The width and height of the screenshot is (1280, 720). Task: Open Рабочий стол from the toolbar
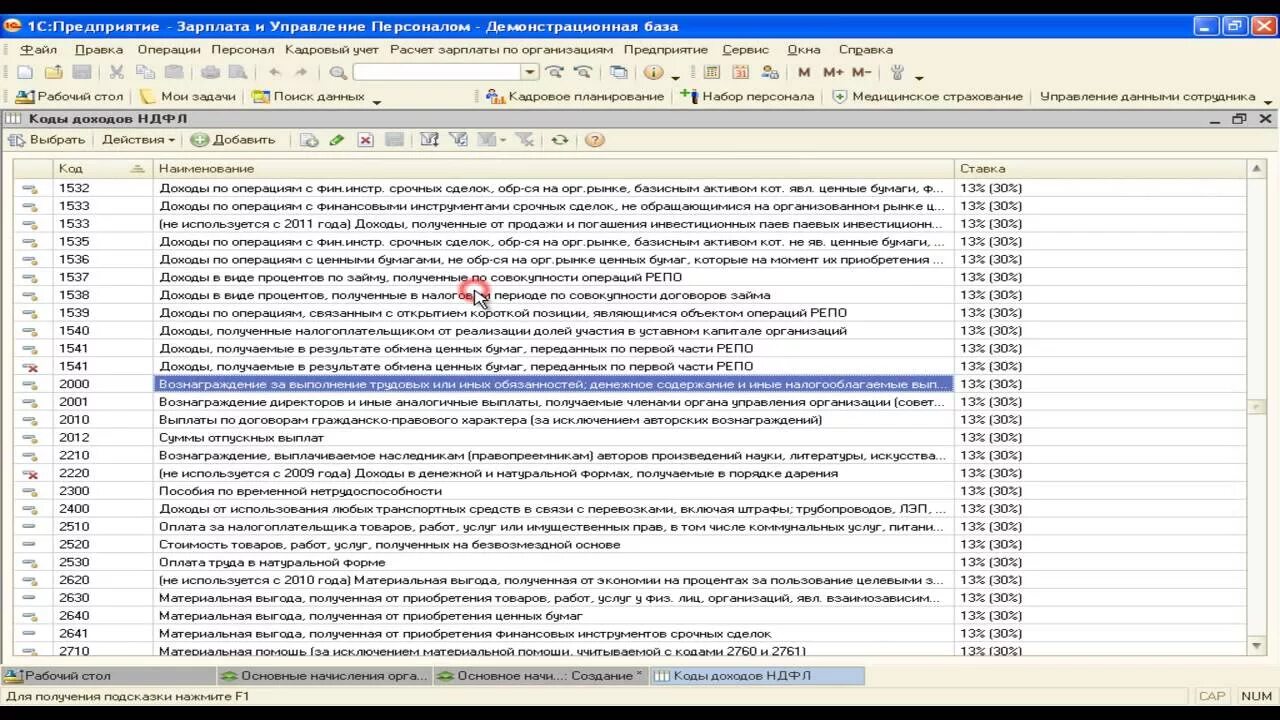(x=69, y=97)
